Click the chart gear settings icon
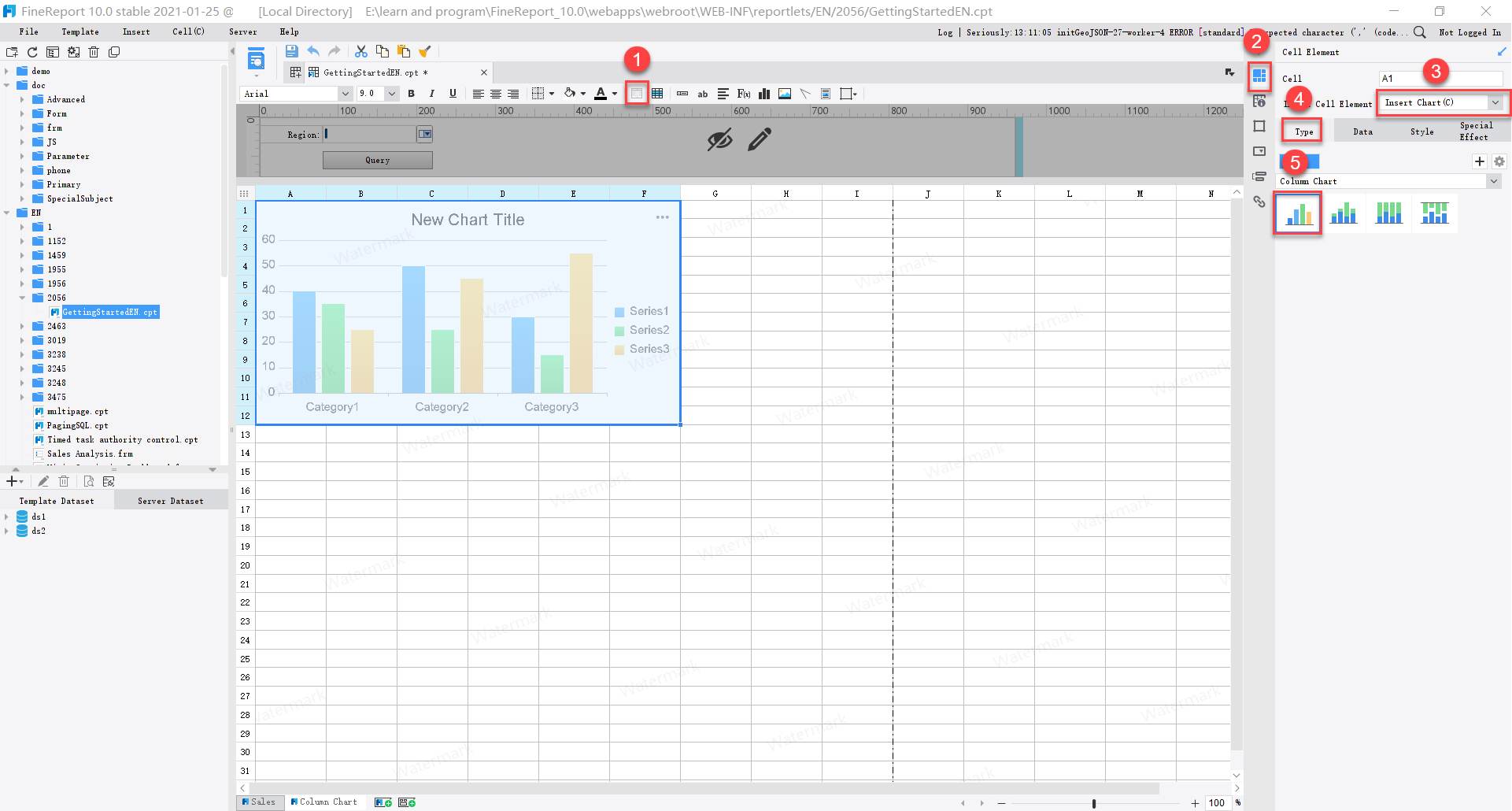 click(x=1499, y=161)
